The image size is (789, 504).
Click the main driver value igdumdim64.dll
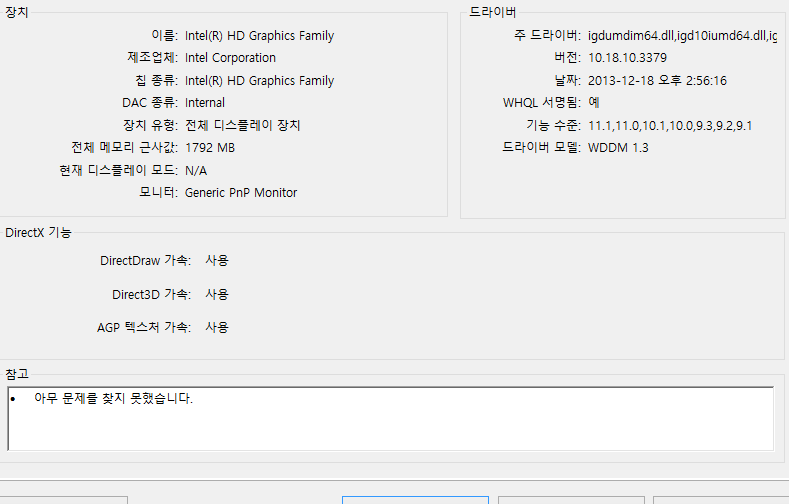[x=682, y=36]
